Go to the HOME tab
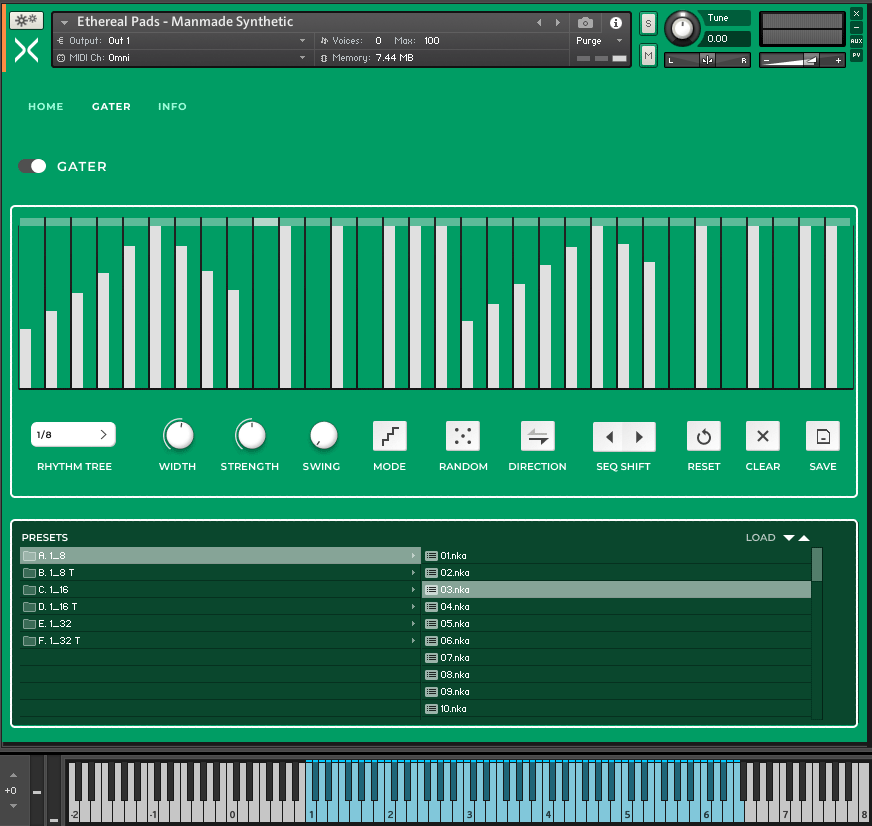This screenshot has height=826, width=872. click(46, 106)
